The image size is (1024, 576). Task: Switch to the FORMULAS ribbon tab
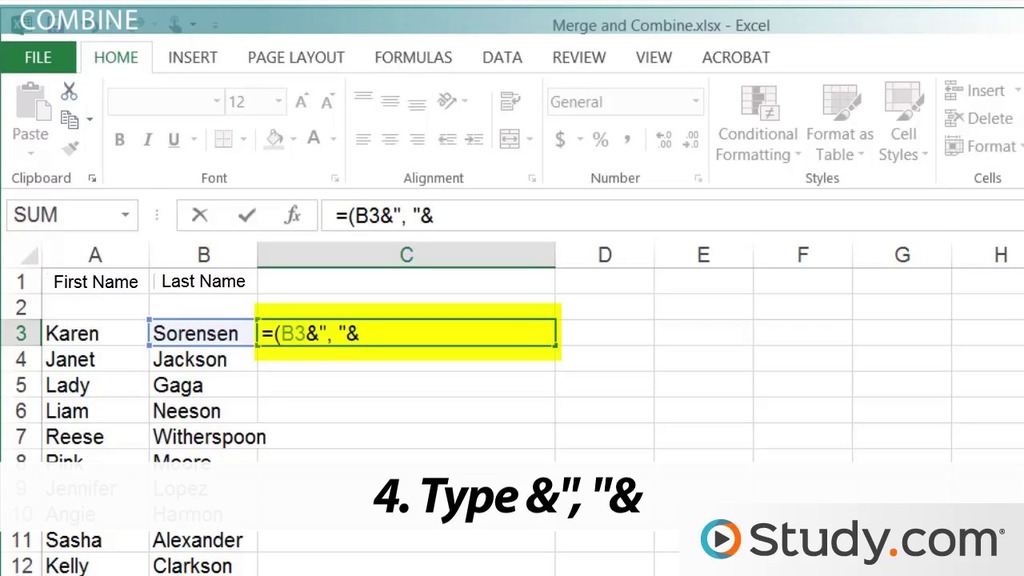tap(413, 57)
